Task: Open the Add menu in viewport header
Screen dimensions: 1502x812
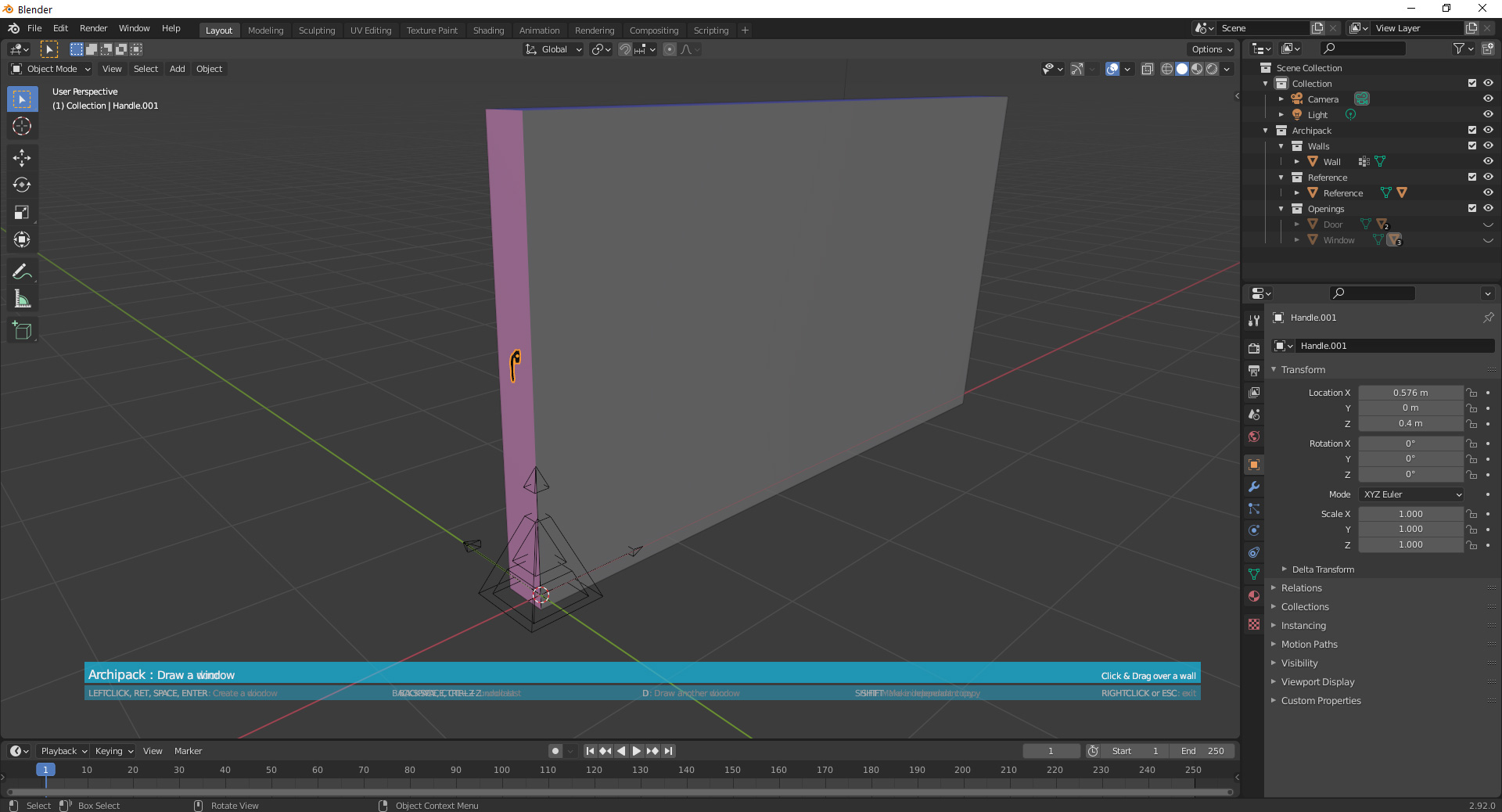Action: 178,69
